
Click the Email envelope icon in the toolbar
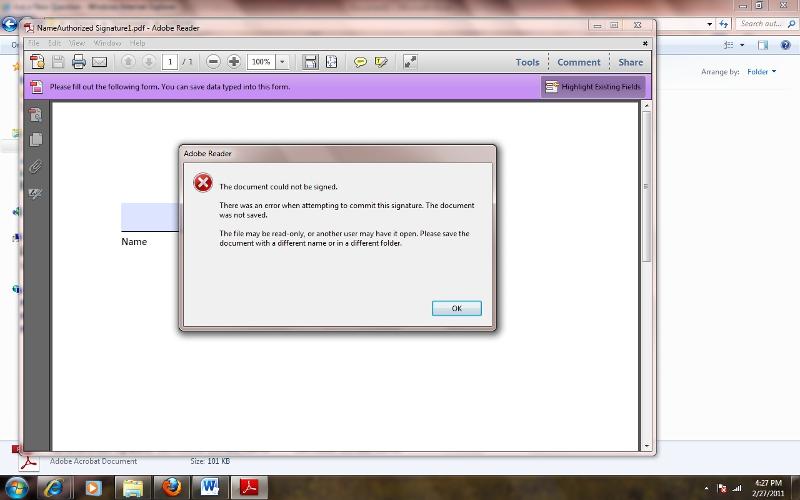99,62
